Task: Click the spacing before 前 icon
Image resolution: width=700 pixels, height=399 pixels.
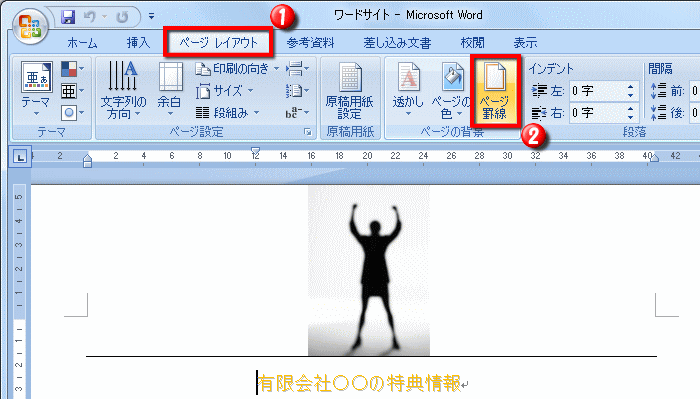Action: [x=659, y=91]
